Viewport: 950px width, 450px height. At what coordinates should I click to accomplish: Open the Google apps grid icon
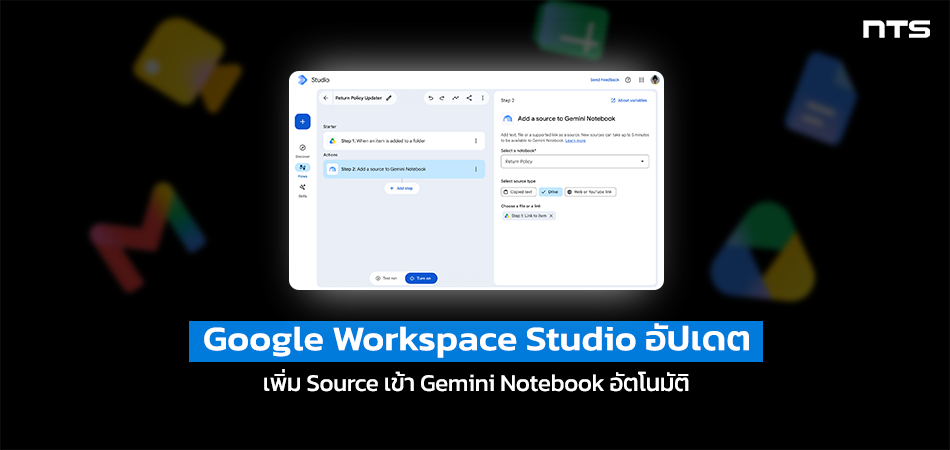pos(642,80)
